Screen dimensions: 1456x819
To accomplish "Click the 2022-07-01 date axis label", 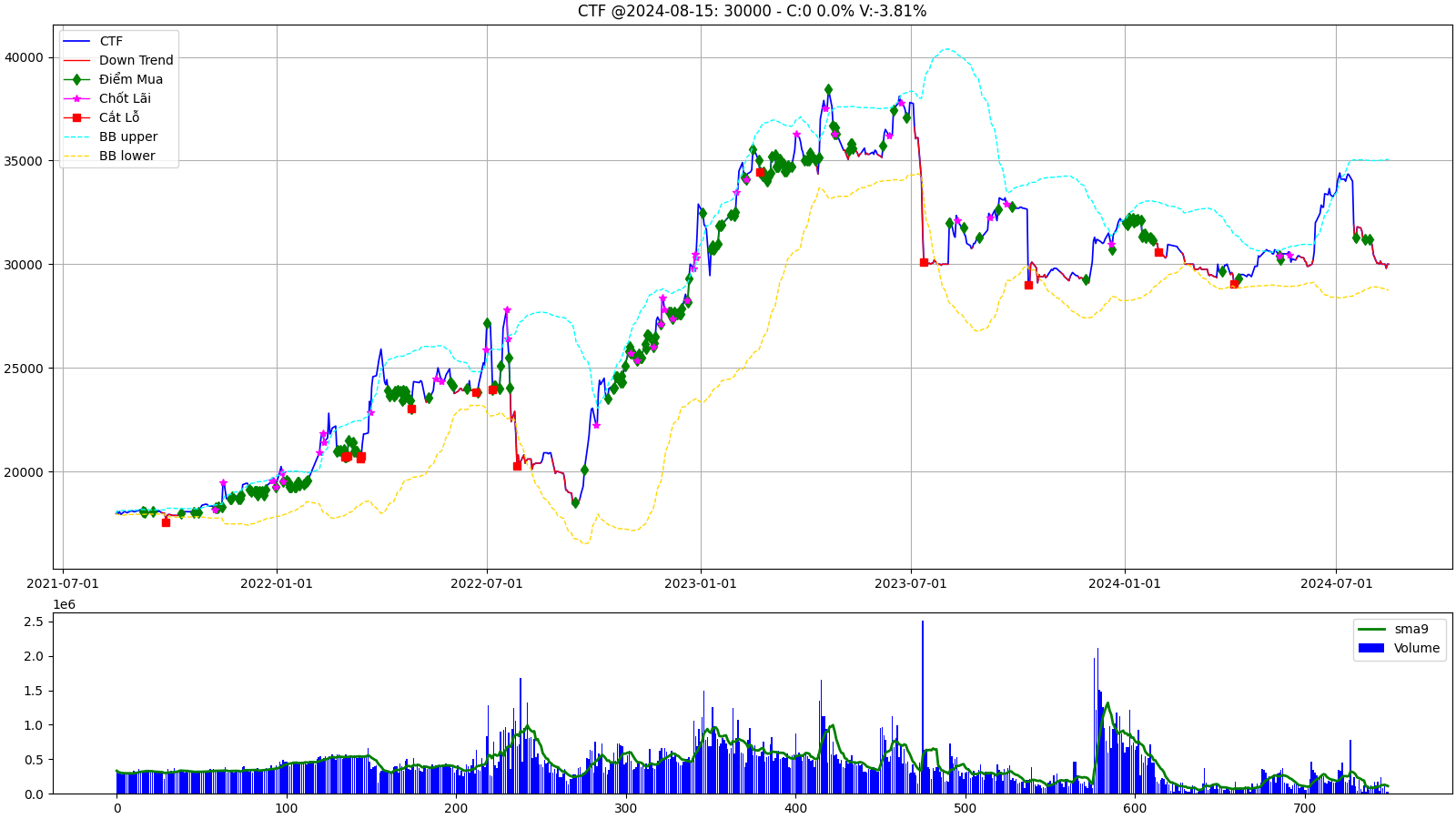I will [x=487, y=583].
